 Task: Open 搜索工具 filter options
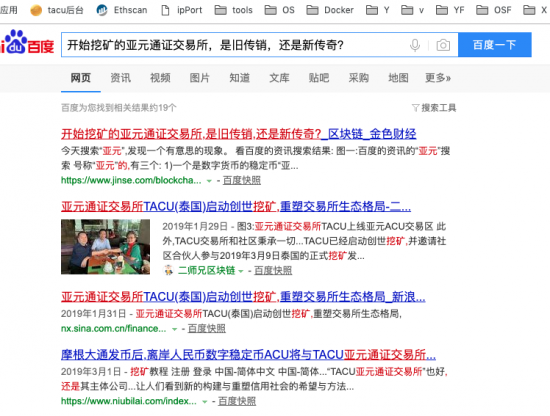pyautogui.click(x=434, y=108)
